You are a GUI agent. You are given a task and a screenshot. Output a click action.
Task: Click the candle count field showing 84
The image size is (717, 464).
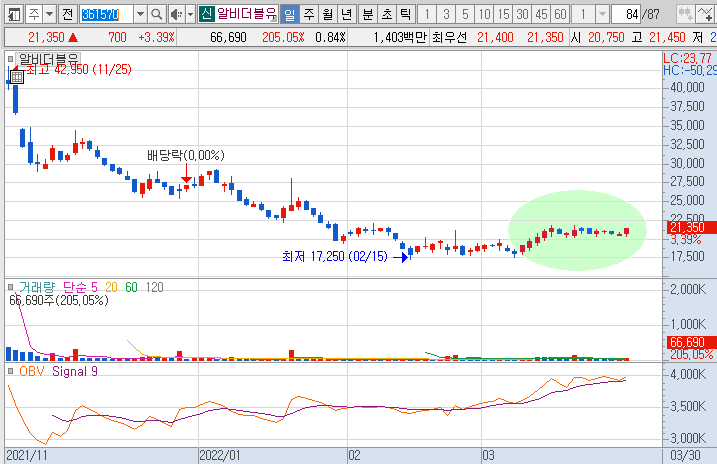pyautogui.click(x=626, y=15)
